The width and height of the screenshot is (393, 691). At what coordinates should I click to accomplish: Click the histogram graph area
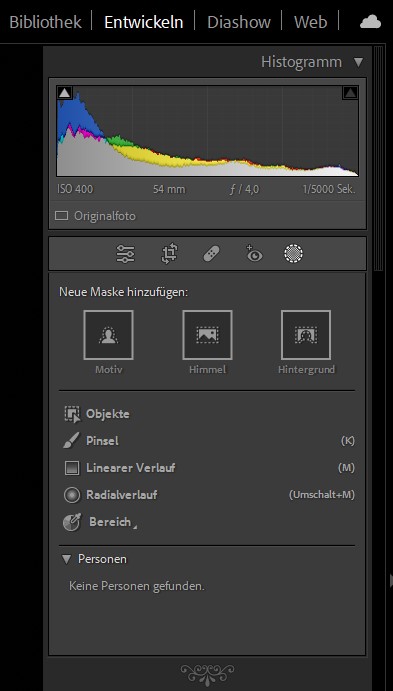point(207,130)
